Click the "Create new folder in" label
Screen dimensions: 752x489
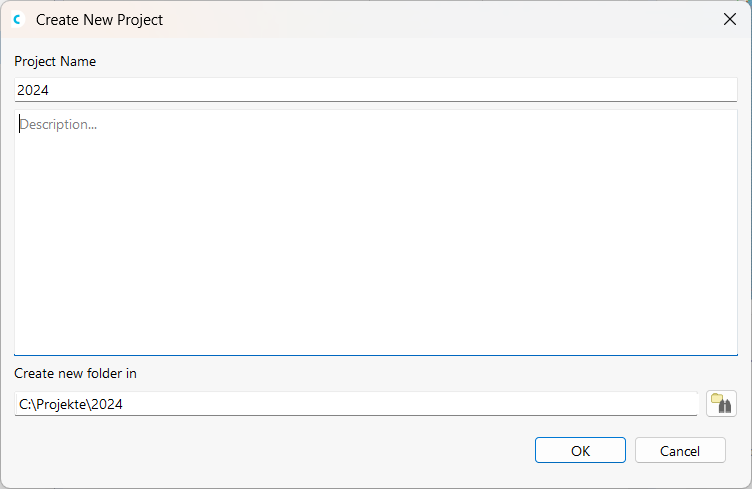tap(75, 373)
